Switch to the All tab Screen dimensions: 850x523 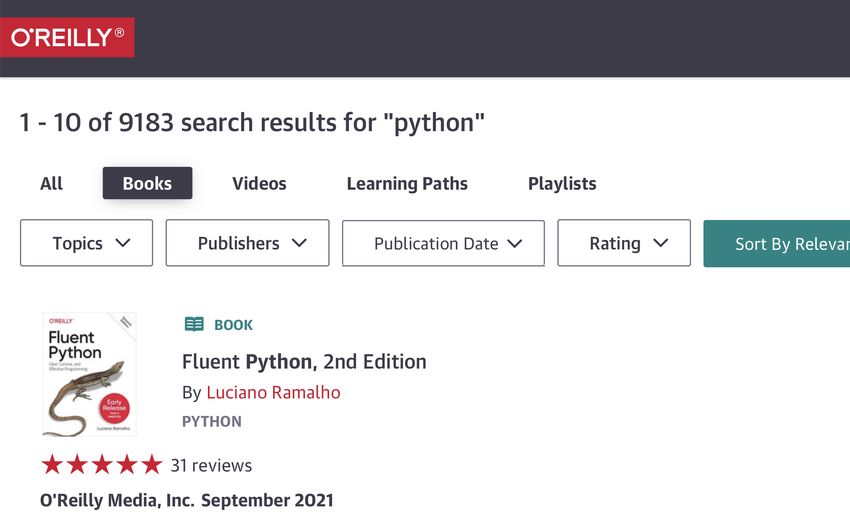click(x=51, y=184)
